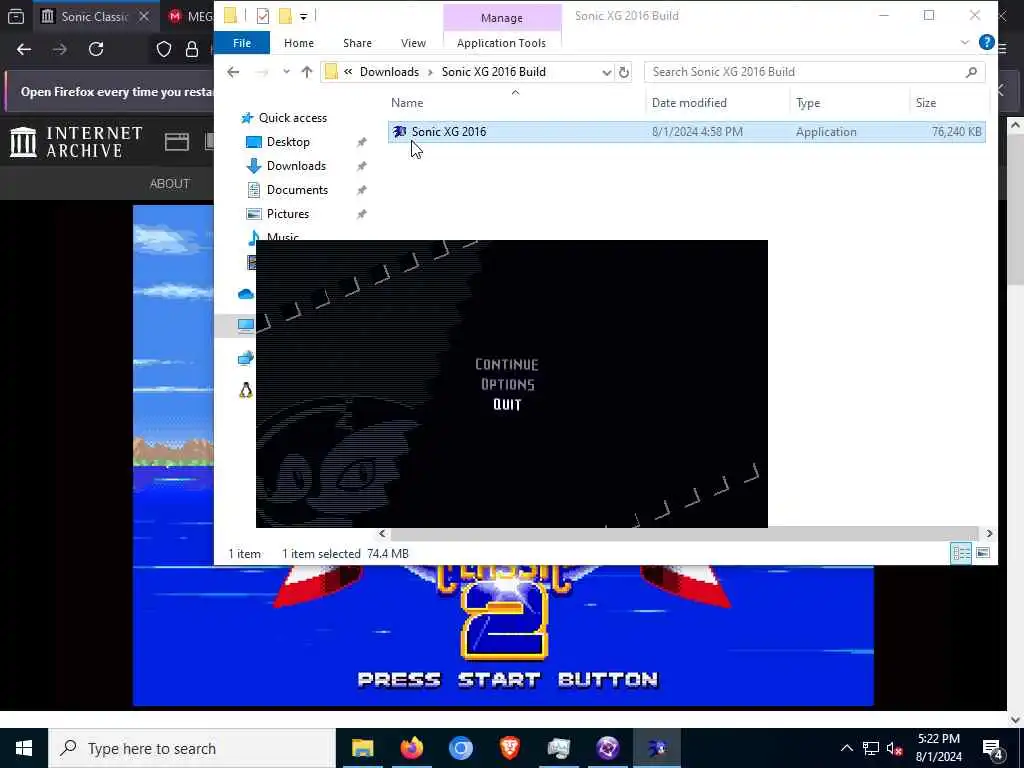Viewport: 1024px width, 768px height.
Task: Switch to the Share ribbon tab
Action: click(357, 43)
